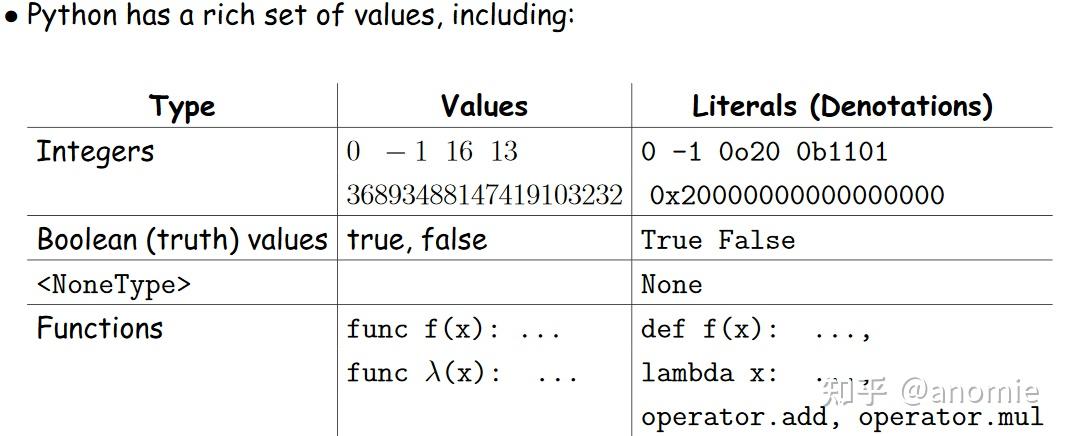The image size is (1066, 436).
Task: Select the integer value 36893488147419103232
Action: pos(484,195)
